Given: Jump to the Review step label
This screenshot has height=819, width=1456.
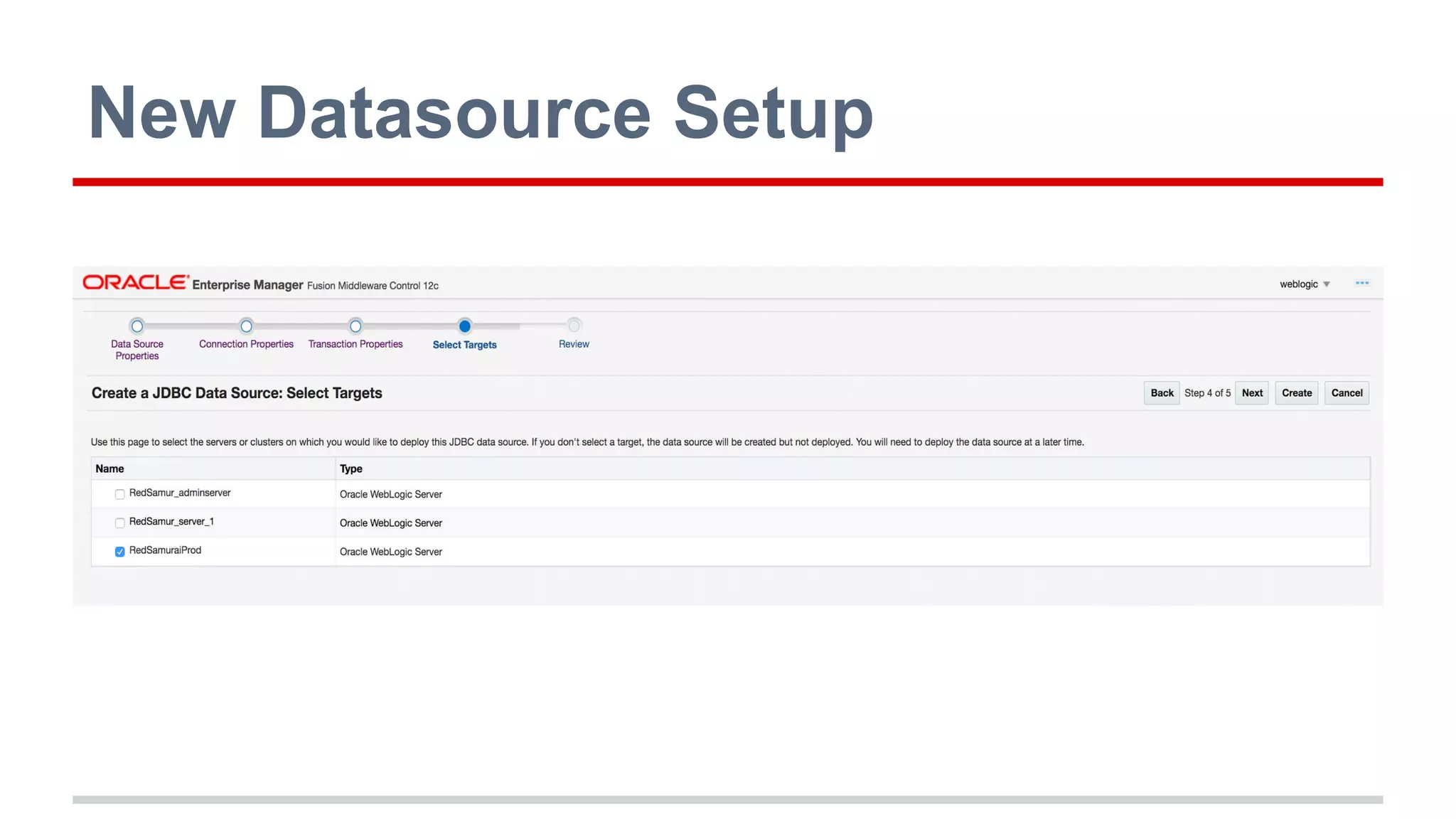Looking at the screenshot, I should click(574, 344).
